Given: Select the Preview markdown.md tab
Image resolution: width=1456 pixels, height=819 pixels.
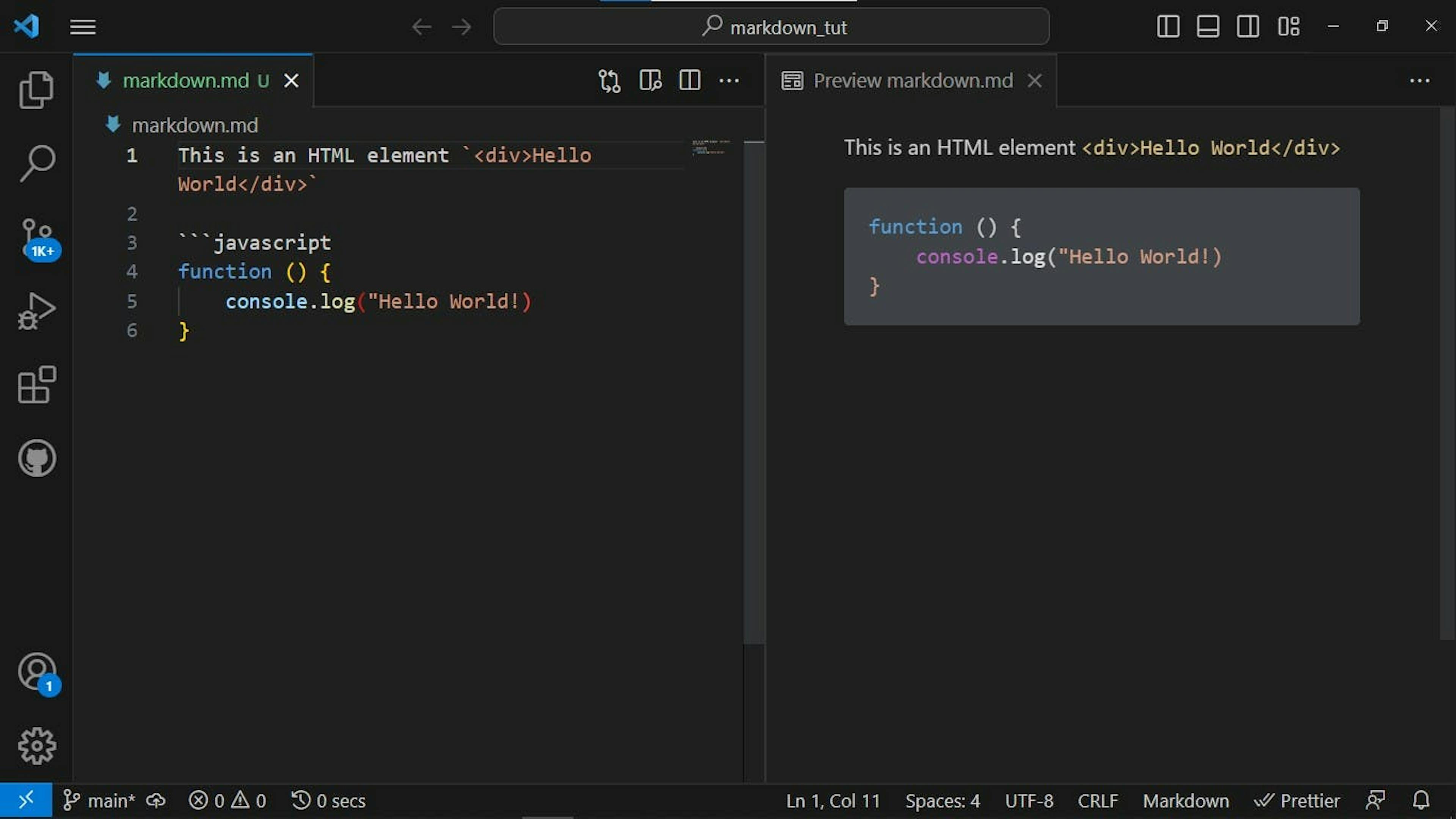Looking at the screenshot, I should click(911, 81).
